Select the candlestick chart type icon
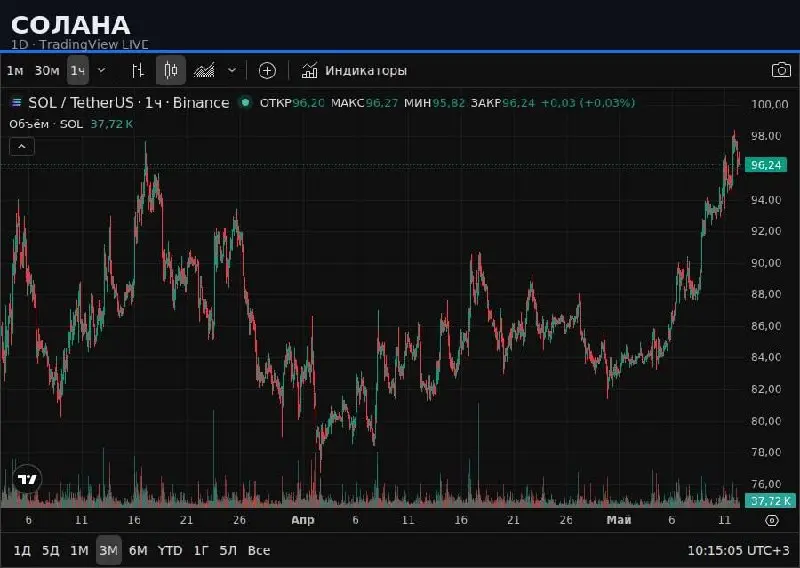The height and width of the screenshot is (568, 800). coord(171,70)
